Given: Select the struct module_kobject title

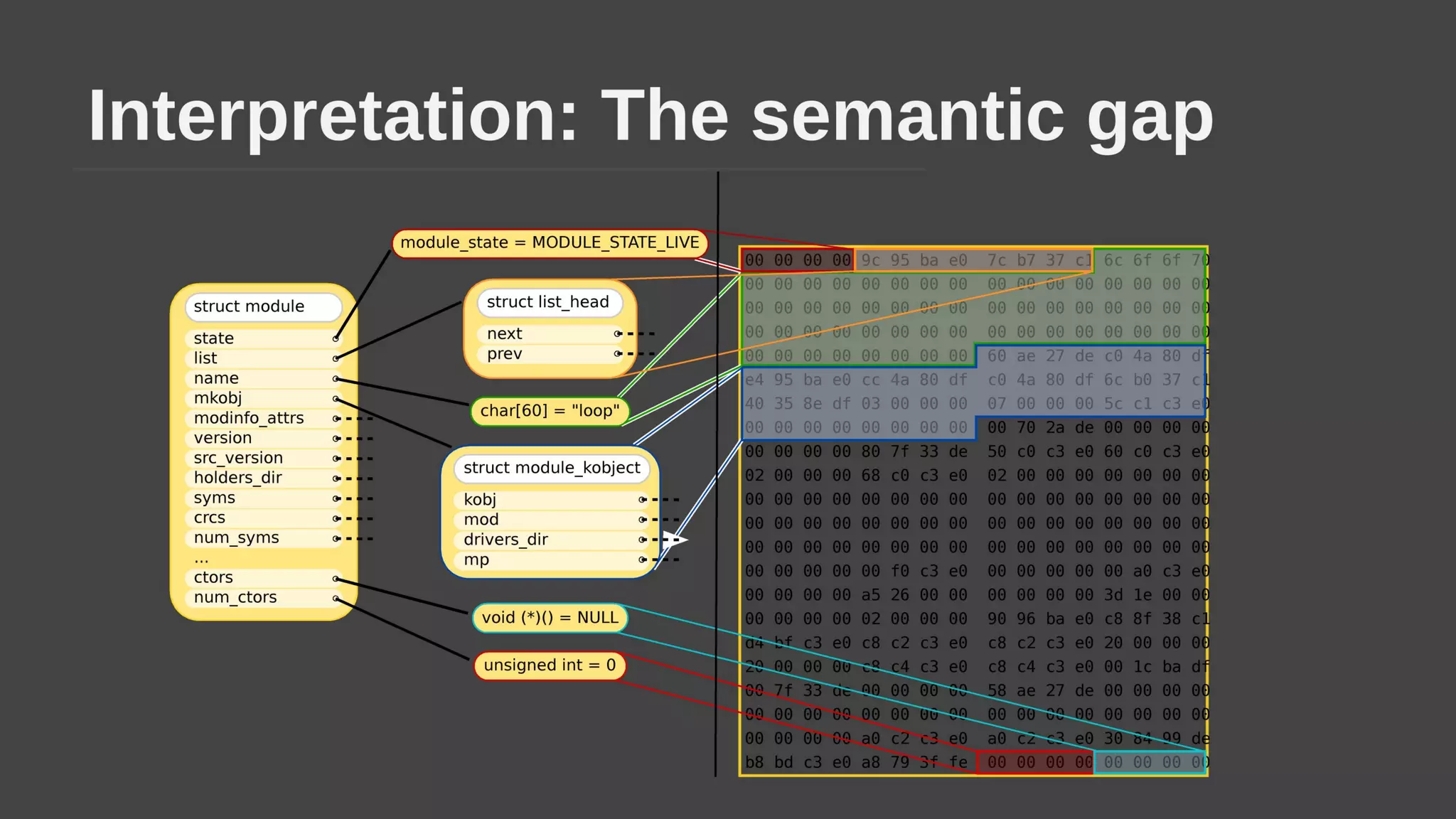Looking at the screenshot, I should (x=552, y=468).
